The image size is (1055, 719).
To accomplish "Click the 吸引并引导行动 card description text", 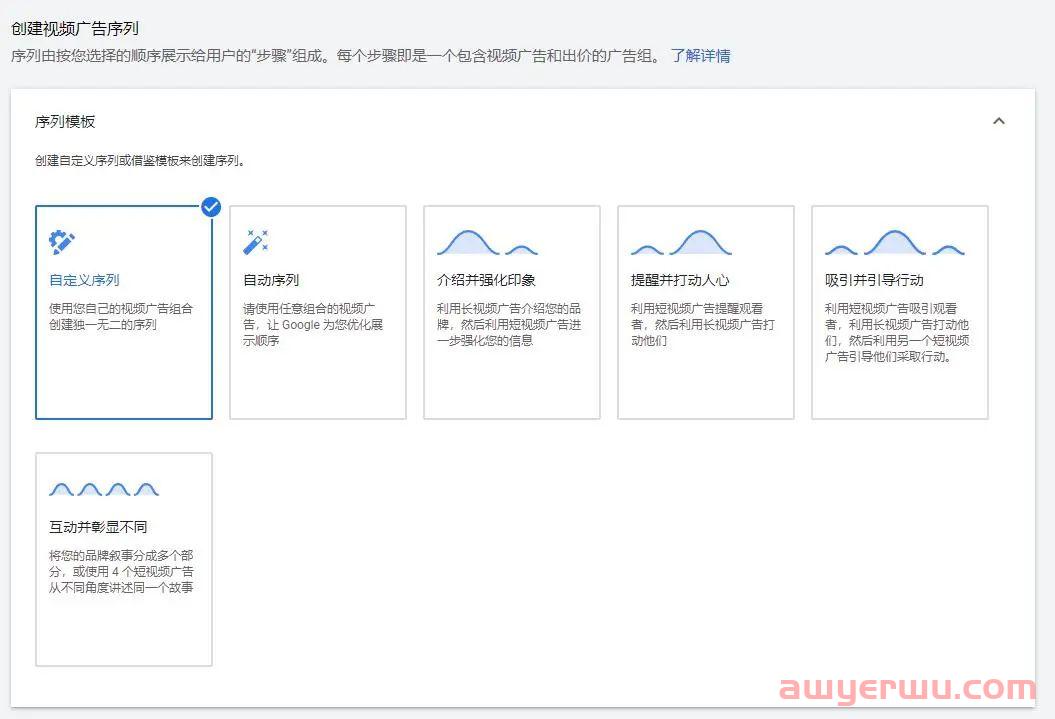I will (896, 333).
